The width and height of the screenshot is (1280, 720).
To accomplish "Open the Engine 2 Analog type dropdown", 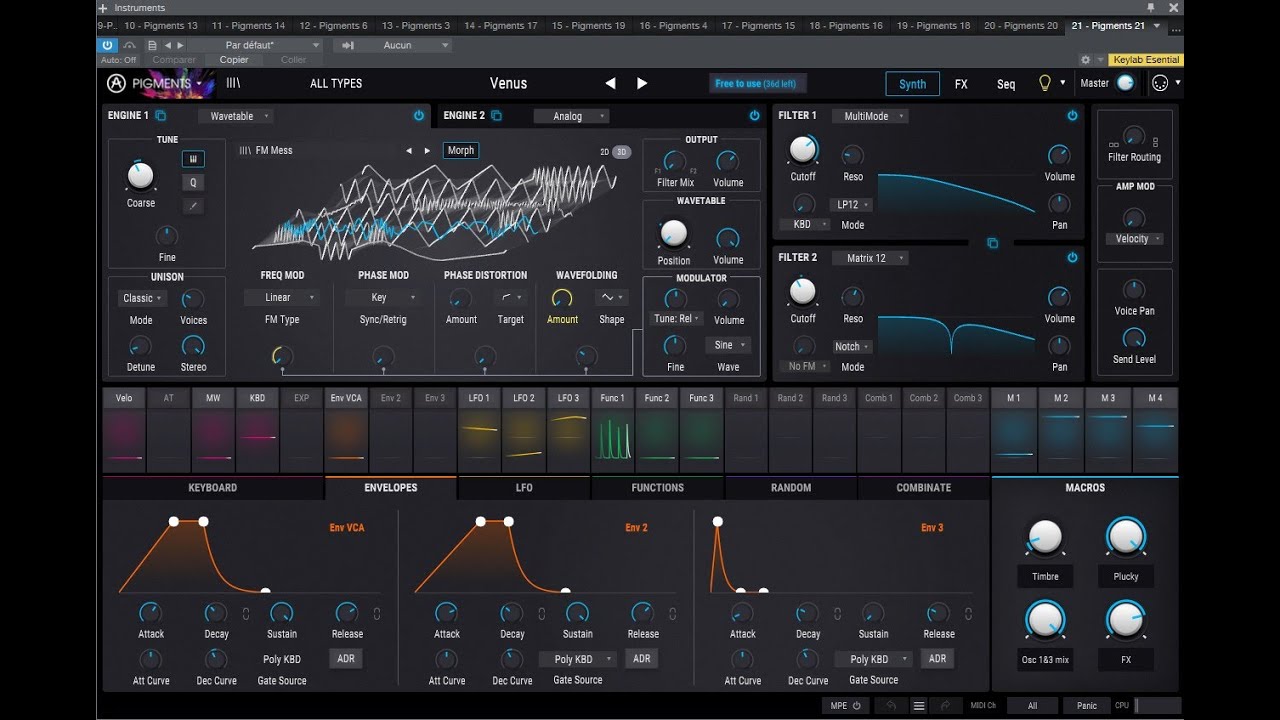I will pos(572,116).
